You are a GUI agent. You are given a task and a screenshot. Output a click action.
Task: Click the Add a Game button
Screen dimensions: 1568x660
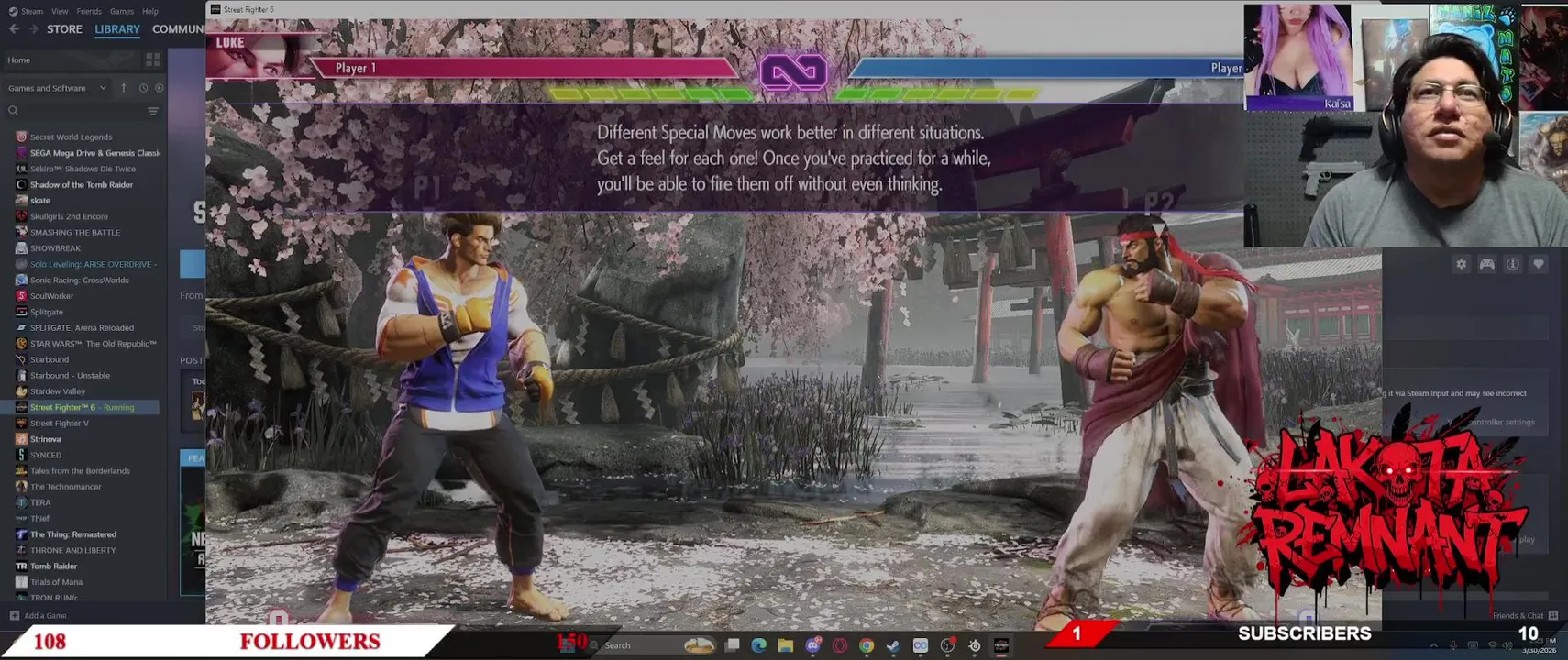(x=38, y=615)
